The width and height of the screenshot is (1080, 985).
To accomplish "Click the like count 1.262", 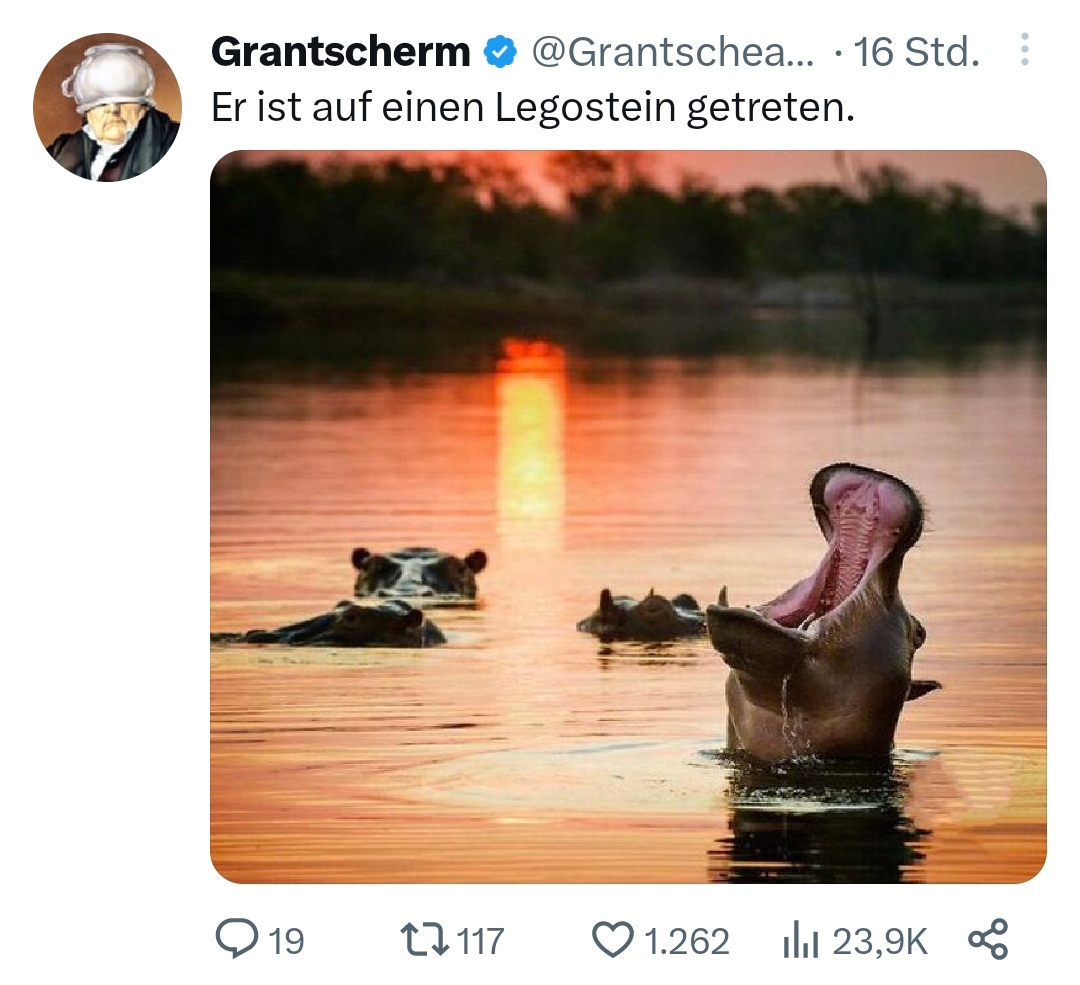I will click(x=686, y=941).
